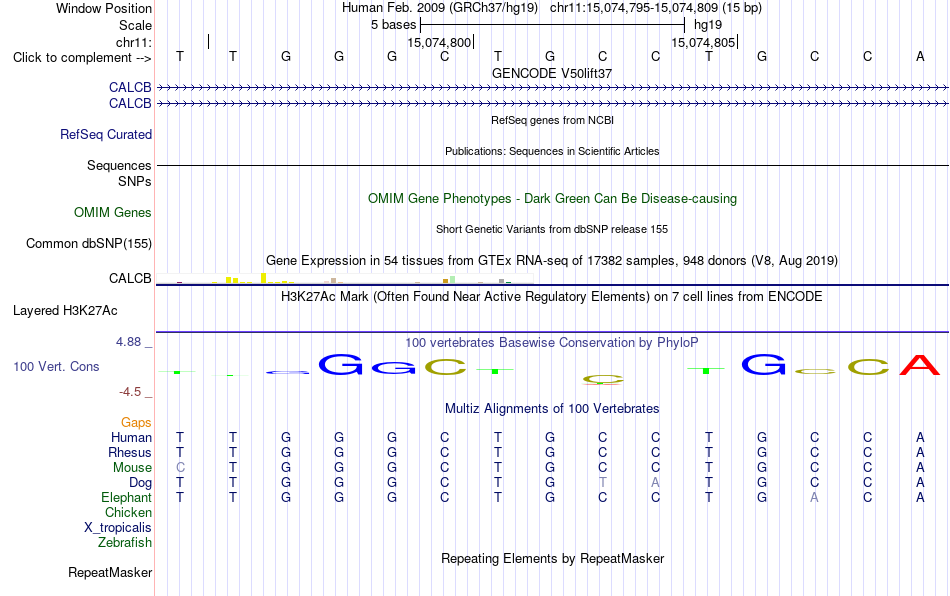Click the Publications Sequences horizontal track line
The image size is (950, 596).
[x=552, y=165]
